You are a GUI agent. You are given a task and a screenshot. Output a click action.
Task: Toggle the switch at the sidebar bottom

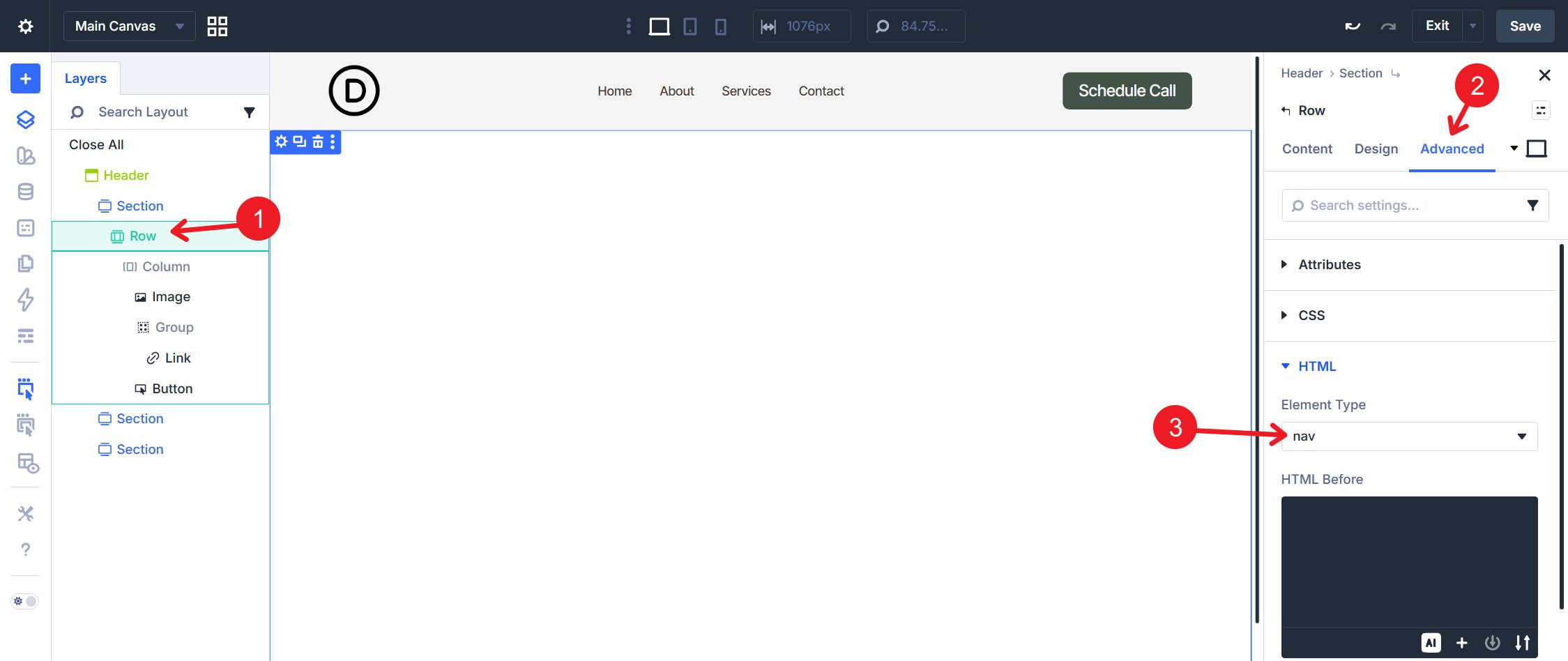(24, 600)
